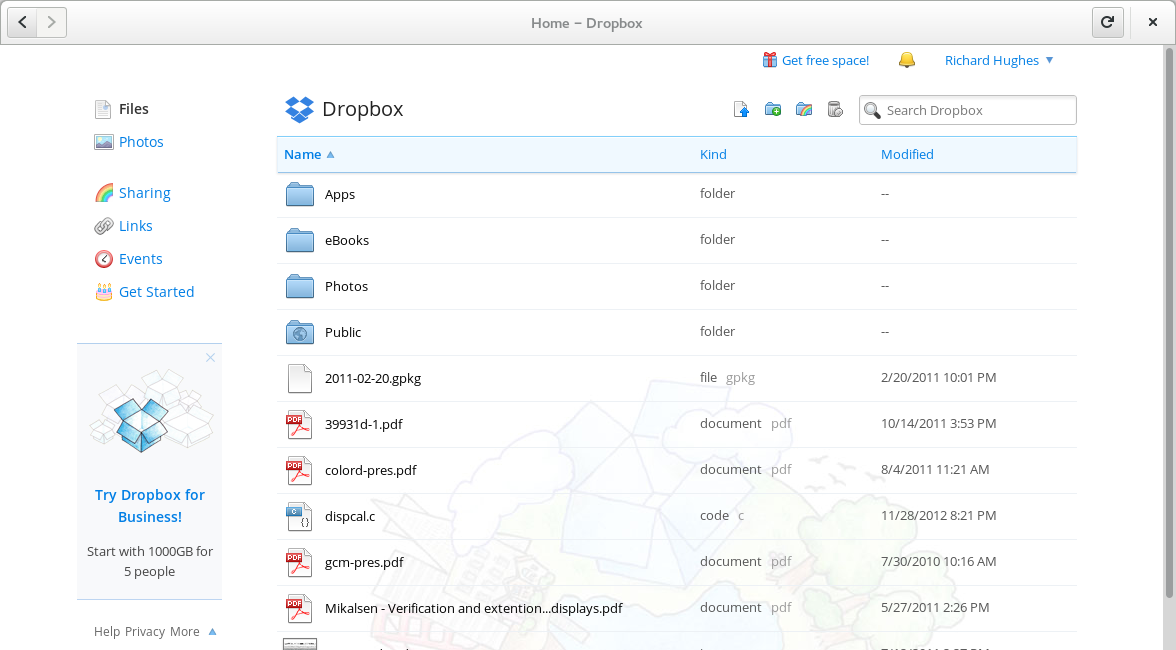Select the colord-pres.pdf file name
The height and width of the screenshot is (650, 1176).
point(370,470)
